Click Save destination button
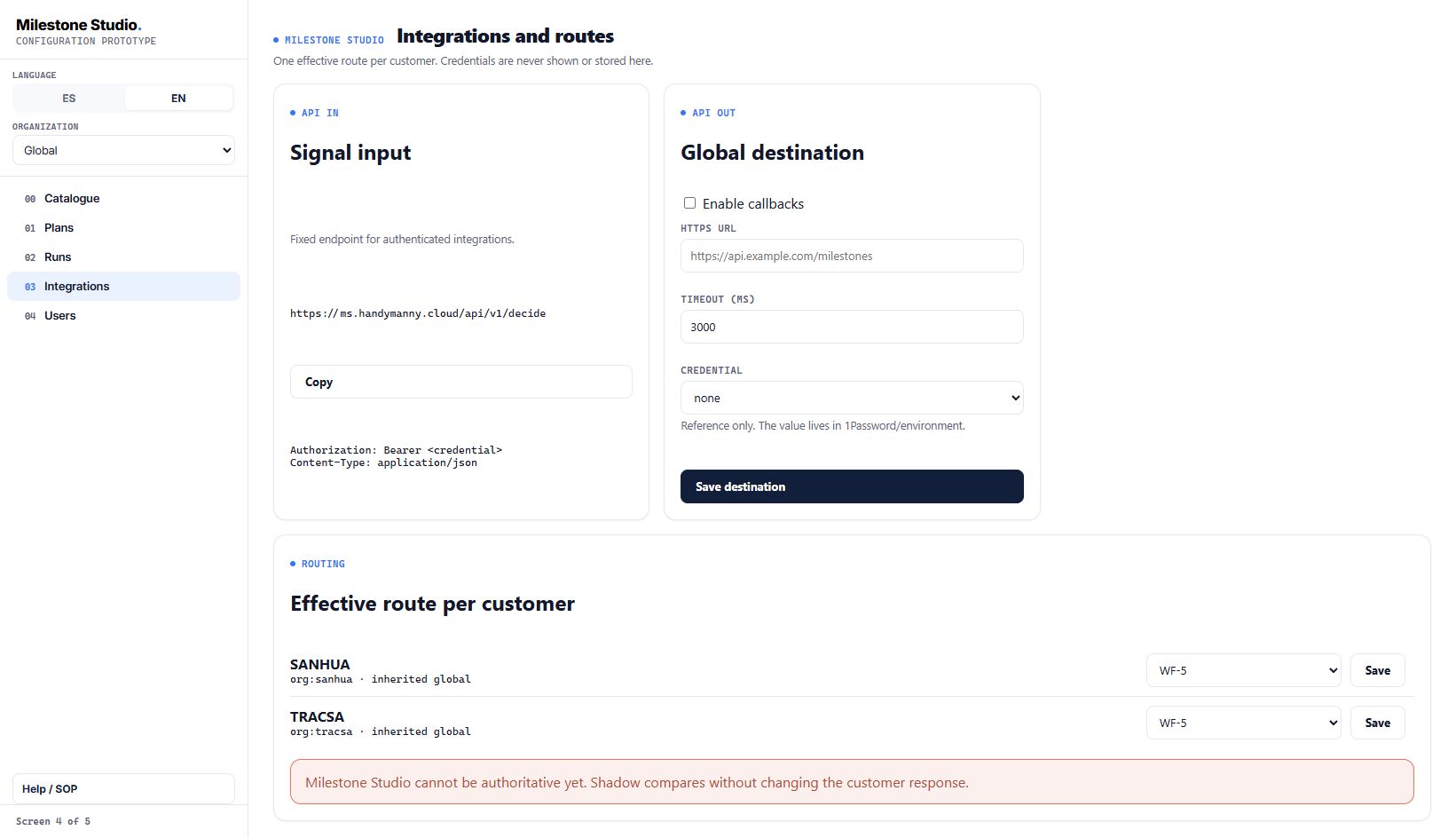This screenshot has height=838, width=1456. pos(852,486)
